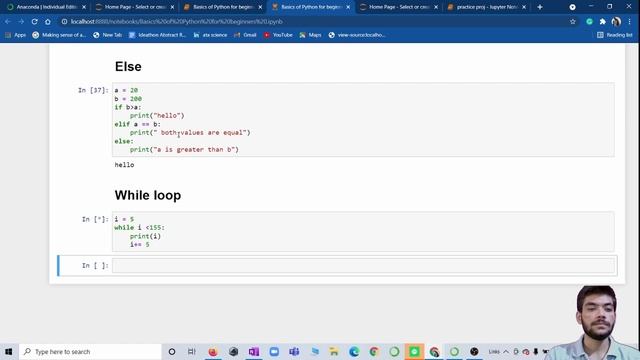Reload the notebook page
The image size is (640, 360).
(x=35, y=22)
